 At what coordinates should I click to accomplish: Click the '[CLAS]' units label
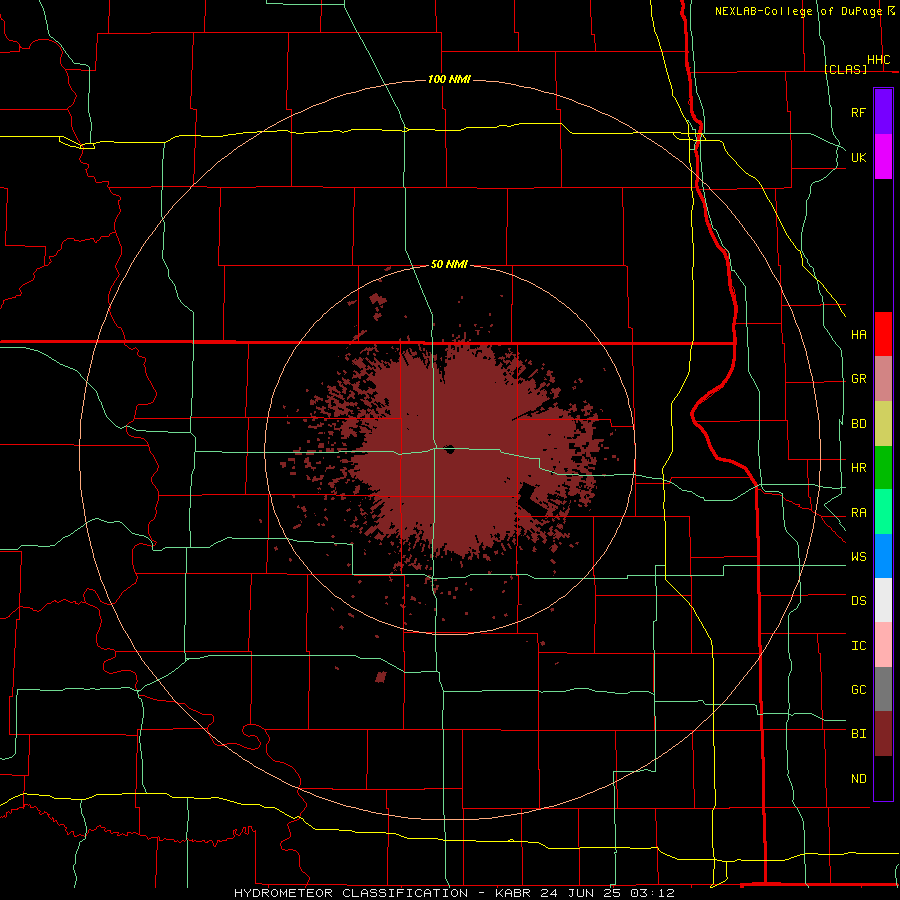point(845,69)
